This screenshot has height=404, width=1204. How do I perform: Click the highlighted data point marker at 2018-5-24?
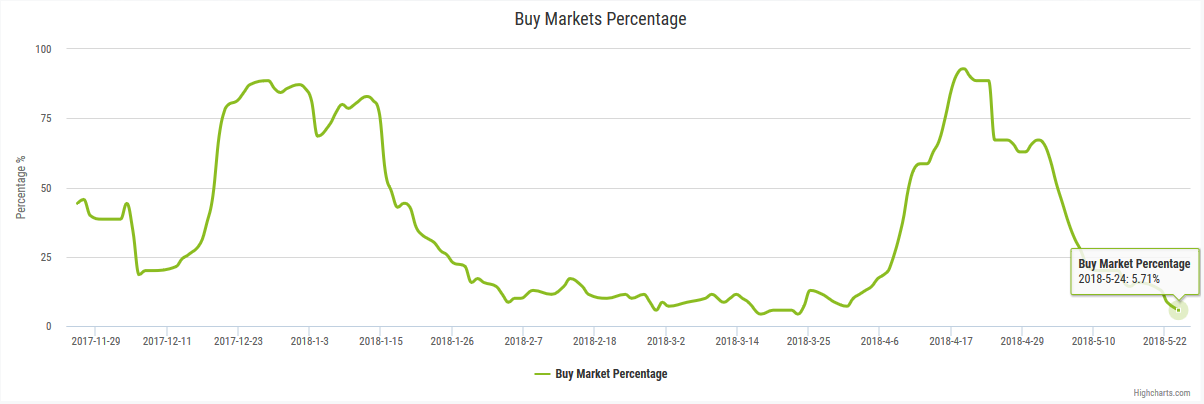pos(1178,310)
